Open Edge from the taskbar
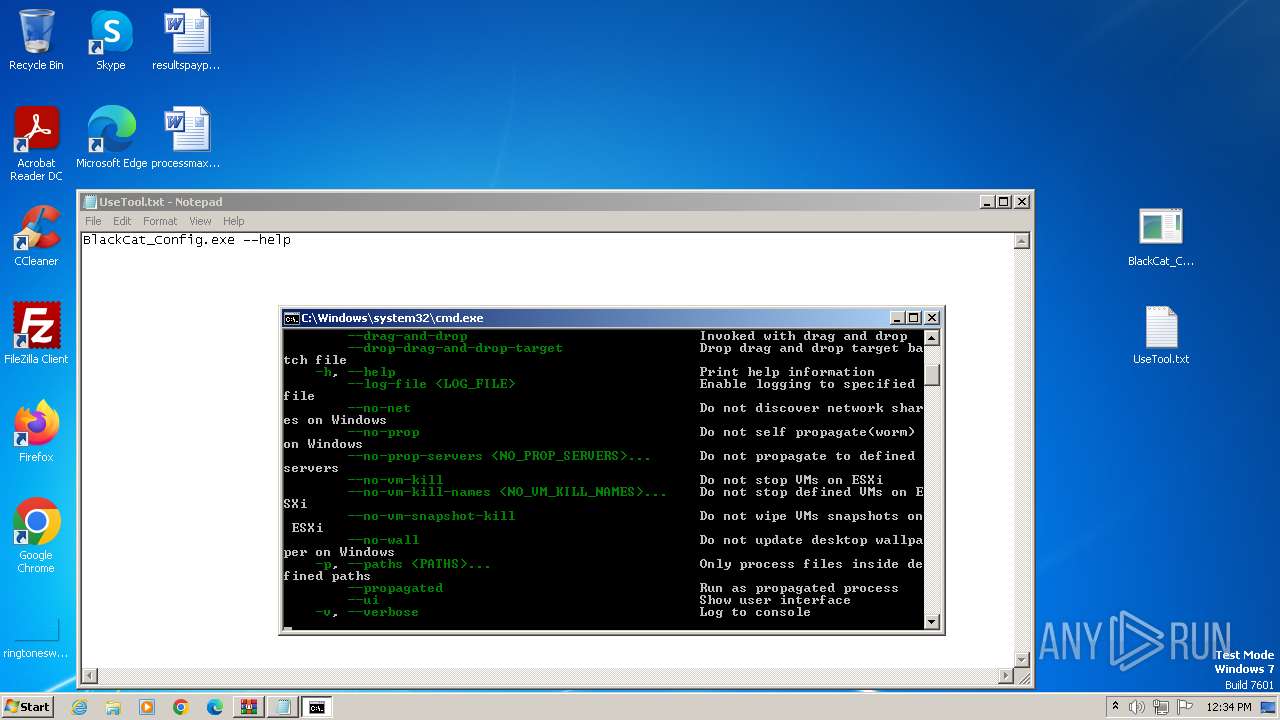Viewport: 1280px width, 720px height. pos(215,707)
